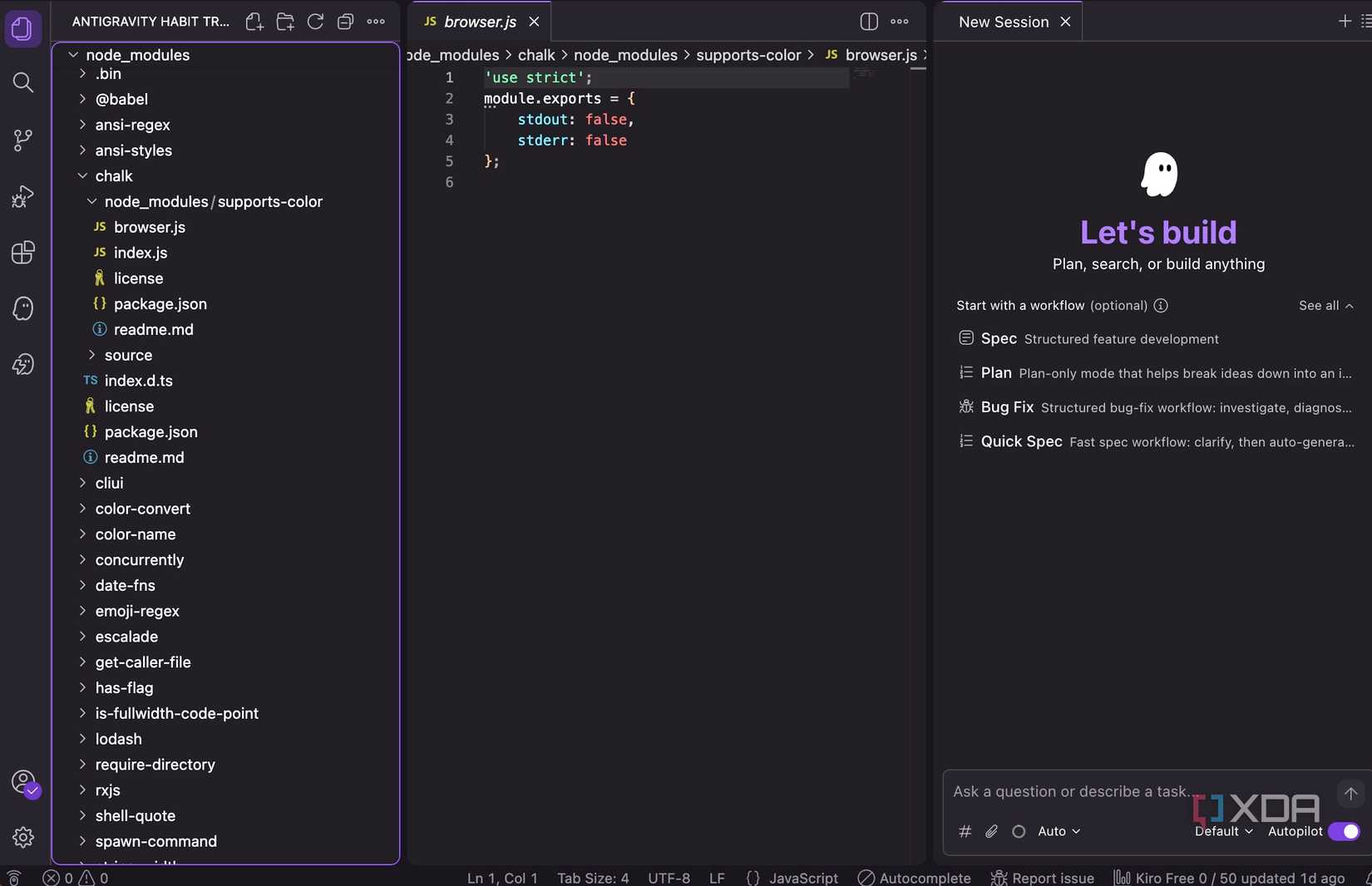Create a new file in explorer
1372x886 pixels.
click(x=254, y=22)
